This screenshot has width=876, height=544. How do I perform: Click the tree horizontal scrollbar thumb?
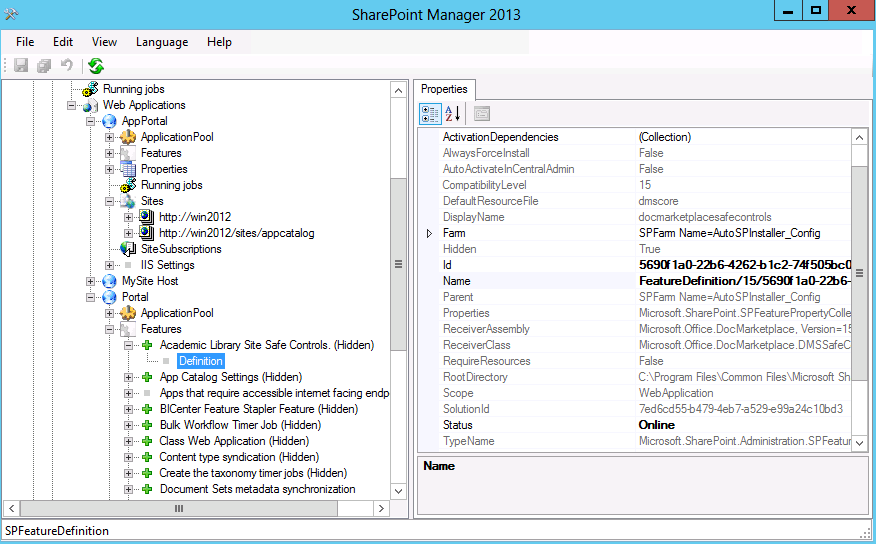pos(179,508)
